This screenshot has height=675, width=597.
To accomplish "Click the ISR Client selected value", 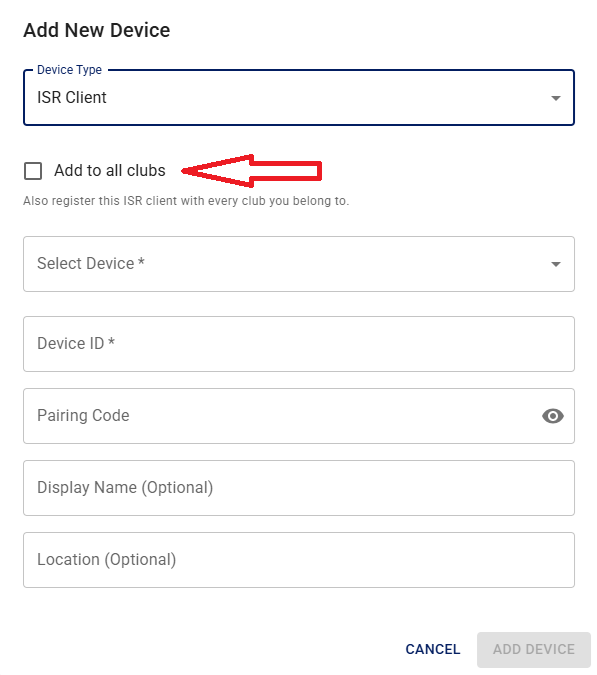I will (x=71, y=97).
